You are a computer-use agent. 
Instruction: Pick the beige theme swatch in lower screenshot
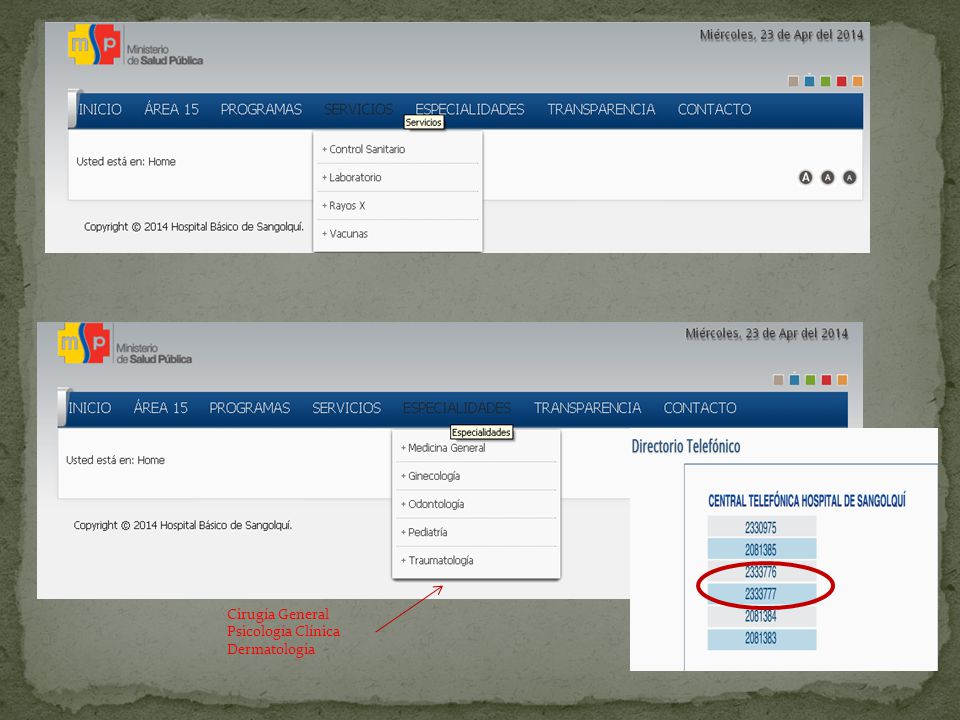click(x=778, y=380)
